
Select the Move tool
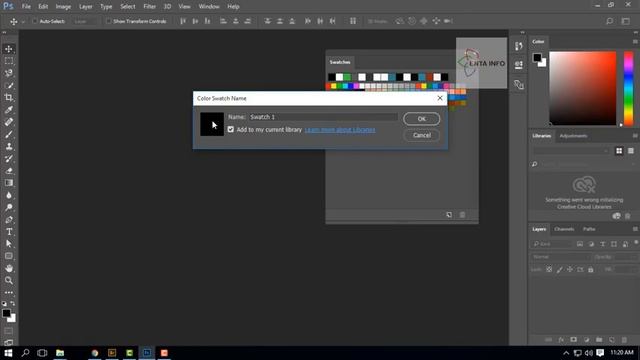9,49
